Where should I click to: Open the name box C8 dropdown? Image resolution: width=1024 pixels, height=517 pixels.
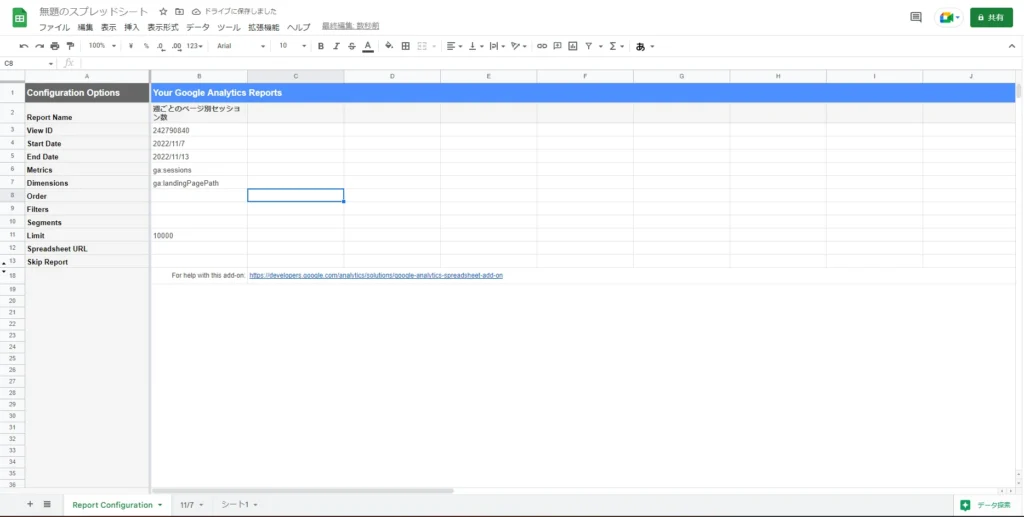51,63
